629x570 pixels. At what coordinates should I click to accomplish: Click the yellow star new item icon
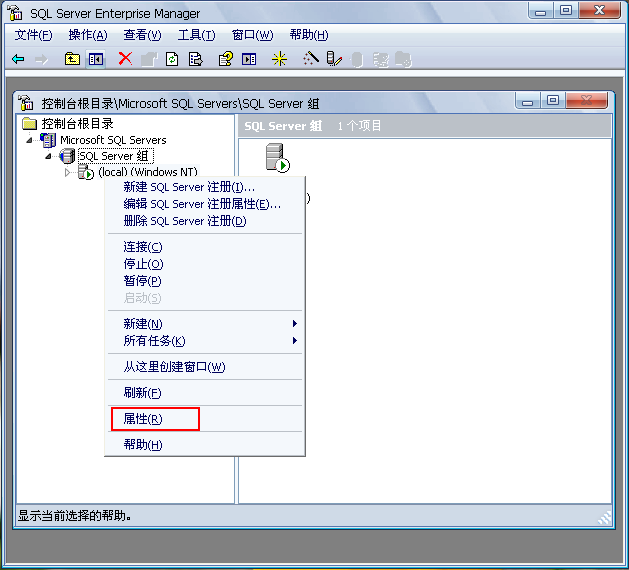[x=279, y=59]
